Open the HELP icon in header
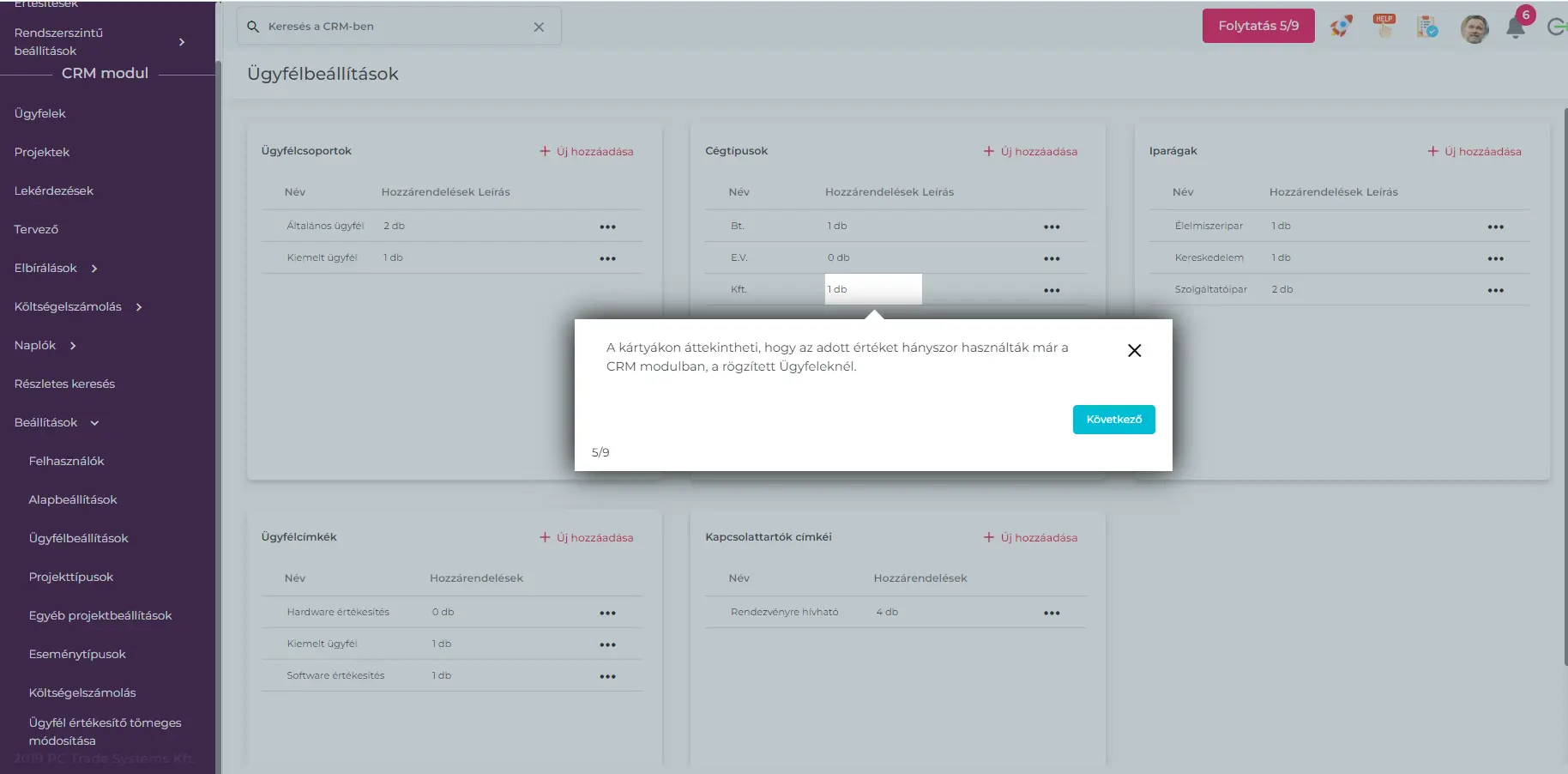Image resolution: width=1568 pixels, height=774 pixels. point(1384,26)
